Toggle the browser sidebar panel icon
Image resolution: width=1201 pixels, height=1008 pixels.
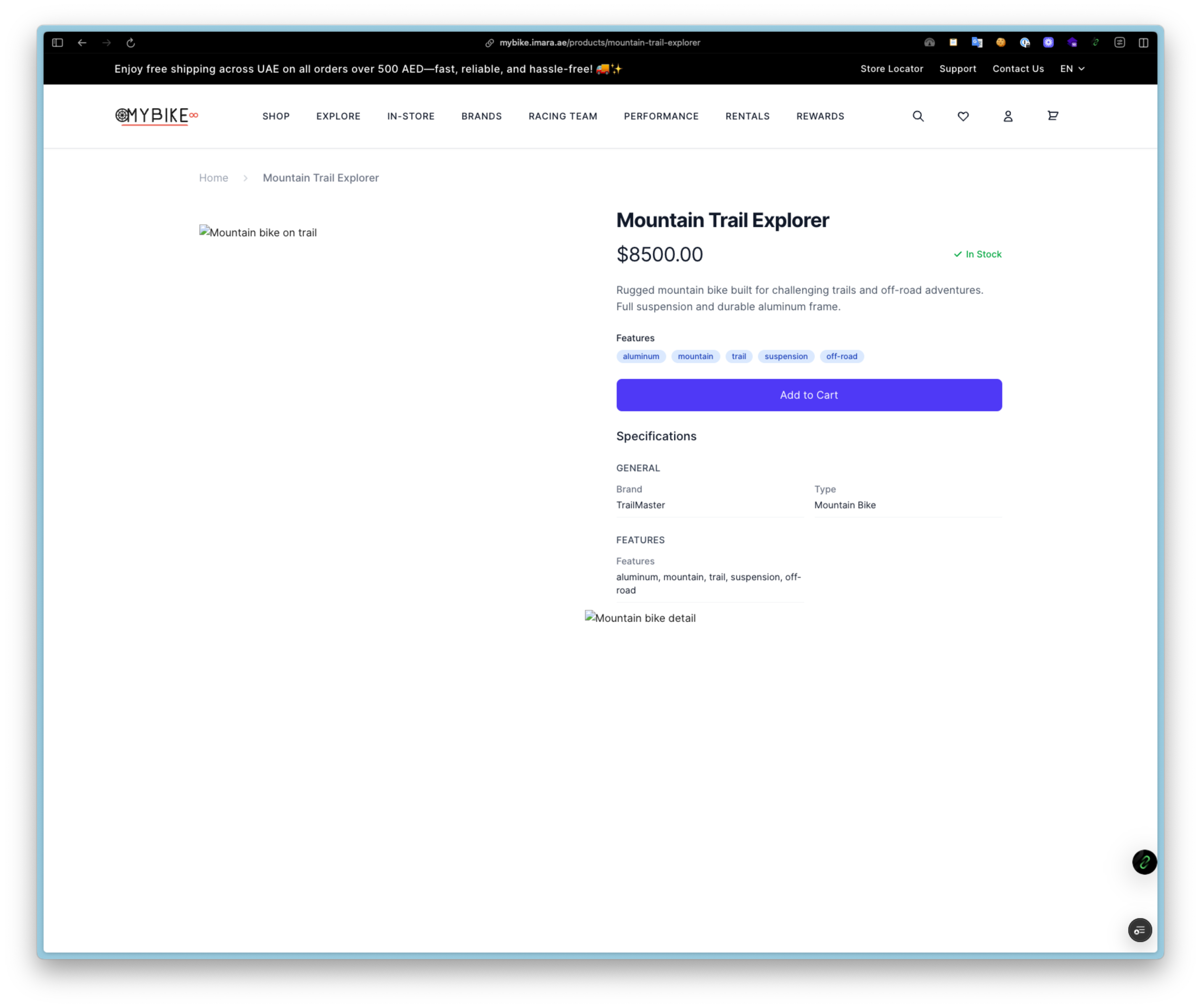(57, 43)
